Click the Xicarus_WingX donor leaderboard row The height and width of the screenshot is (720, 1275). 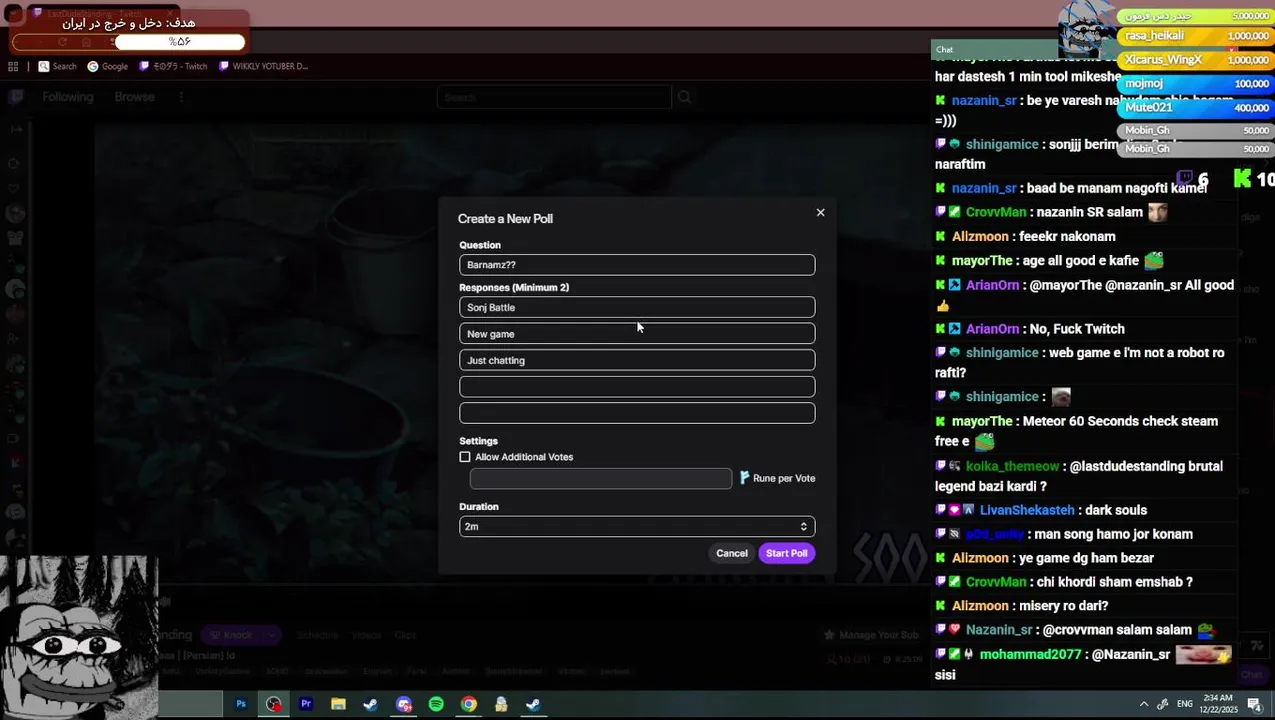[1196, 60]
